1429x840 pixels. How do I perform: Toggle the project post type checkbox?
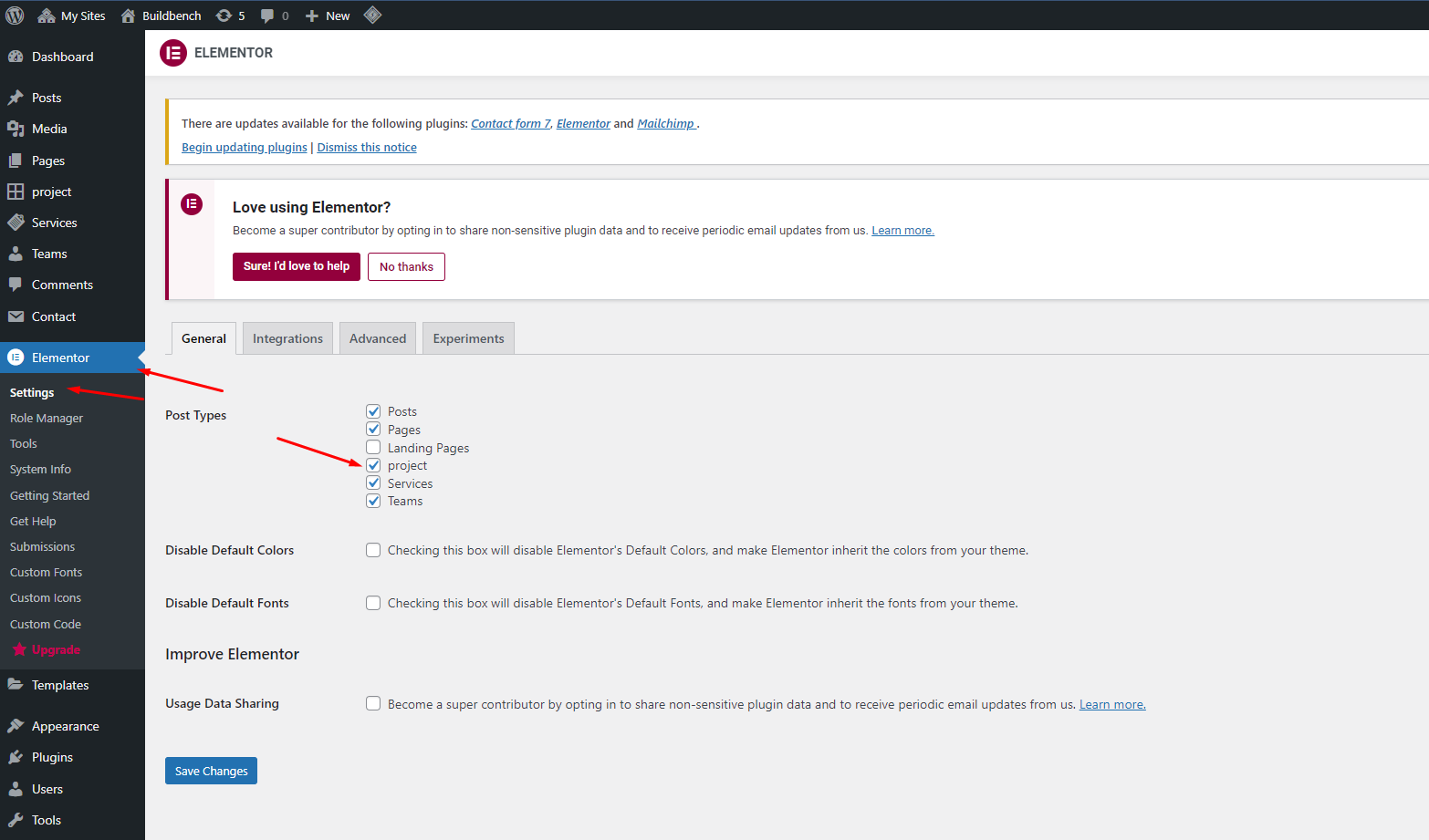[x=373, y=465]
